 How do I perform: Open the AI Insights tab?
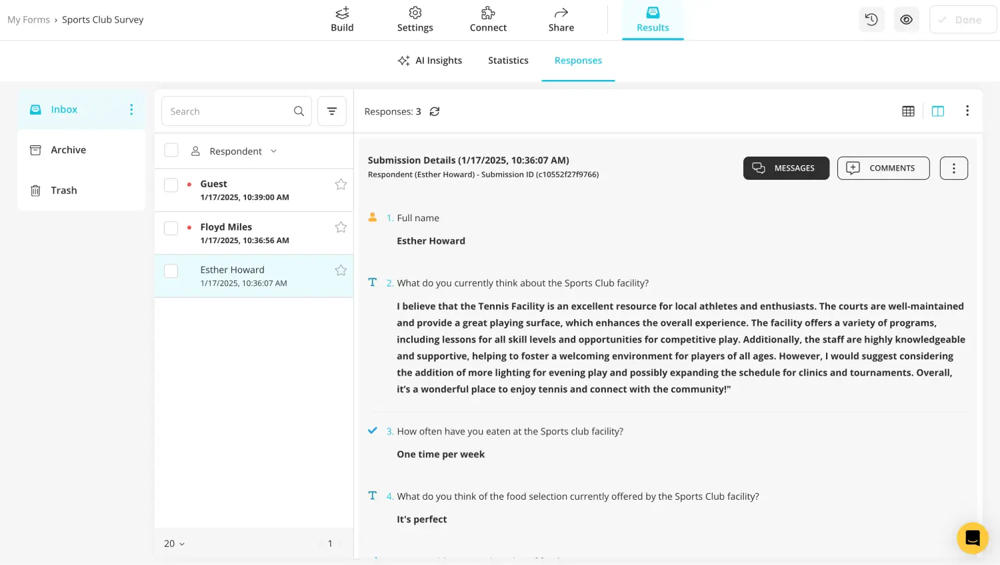tap(430, 60)
